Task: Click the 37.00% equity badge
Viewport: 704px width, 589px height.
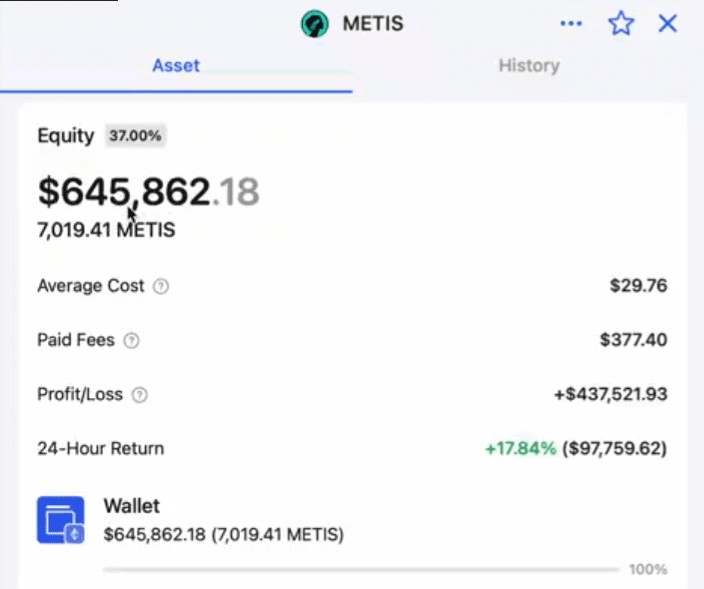Action: coord(135,136)
